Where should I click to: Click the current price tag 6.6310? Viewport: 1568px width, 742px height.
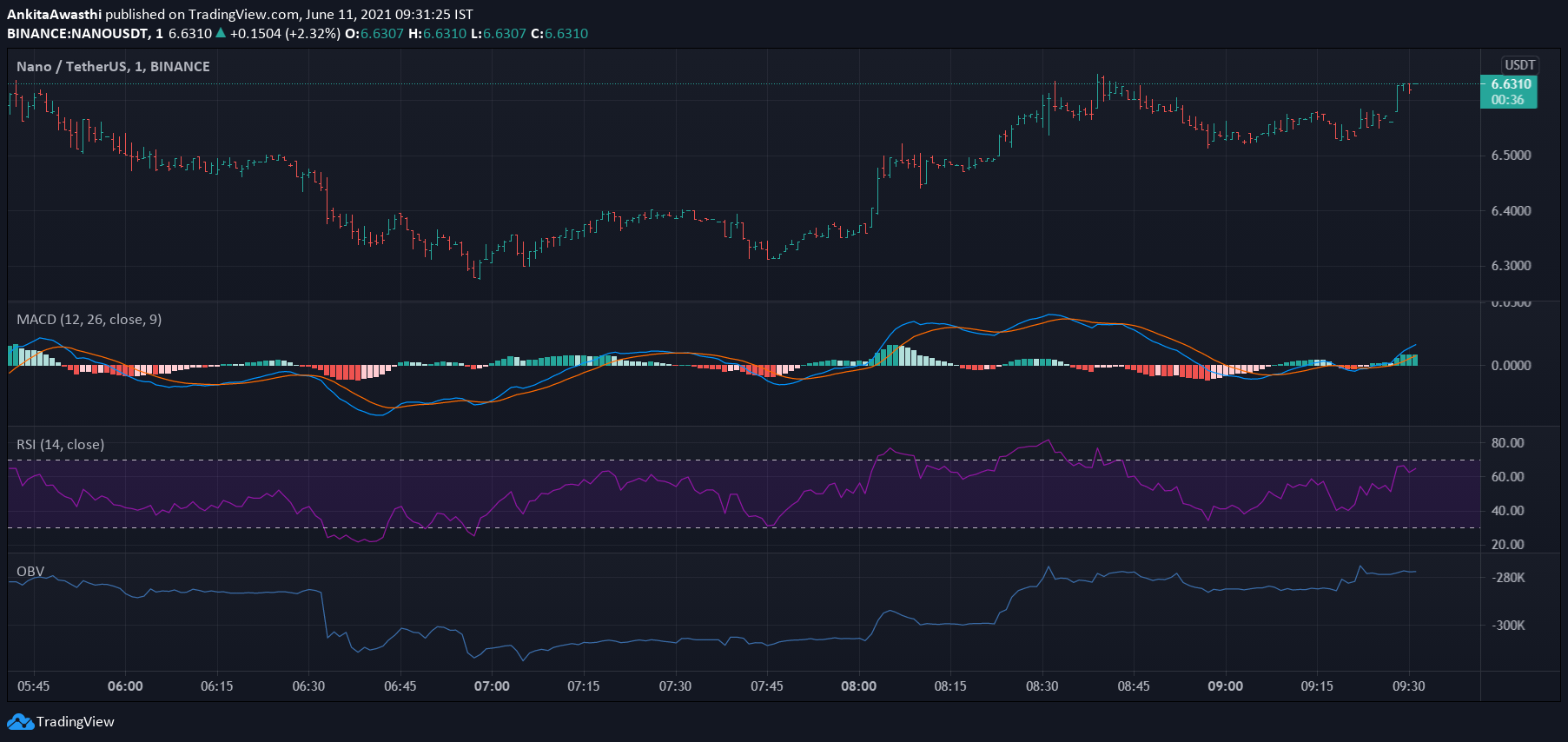point(1510,84)
